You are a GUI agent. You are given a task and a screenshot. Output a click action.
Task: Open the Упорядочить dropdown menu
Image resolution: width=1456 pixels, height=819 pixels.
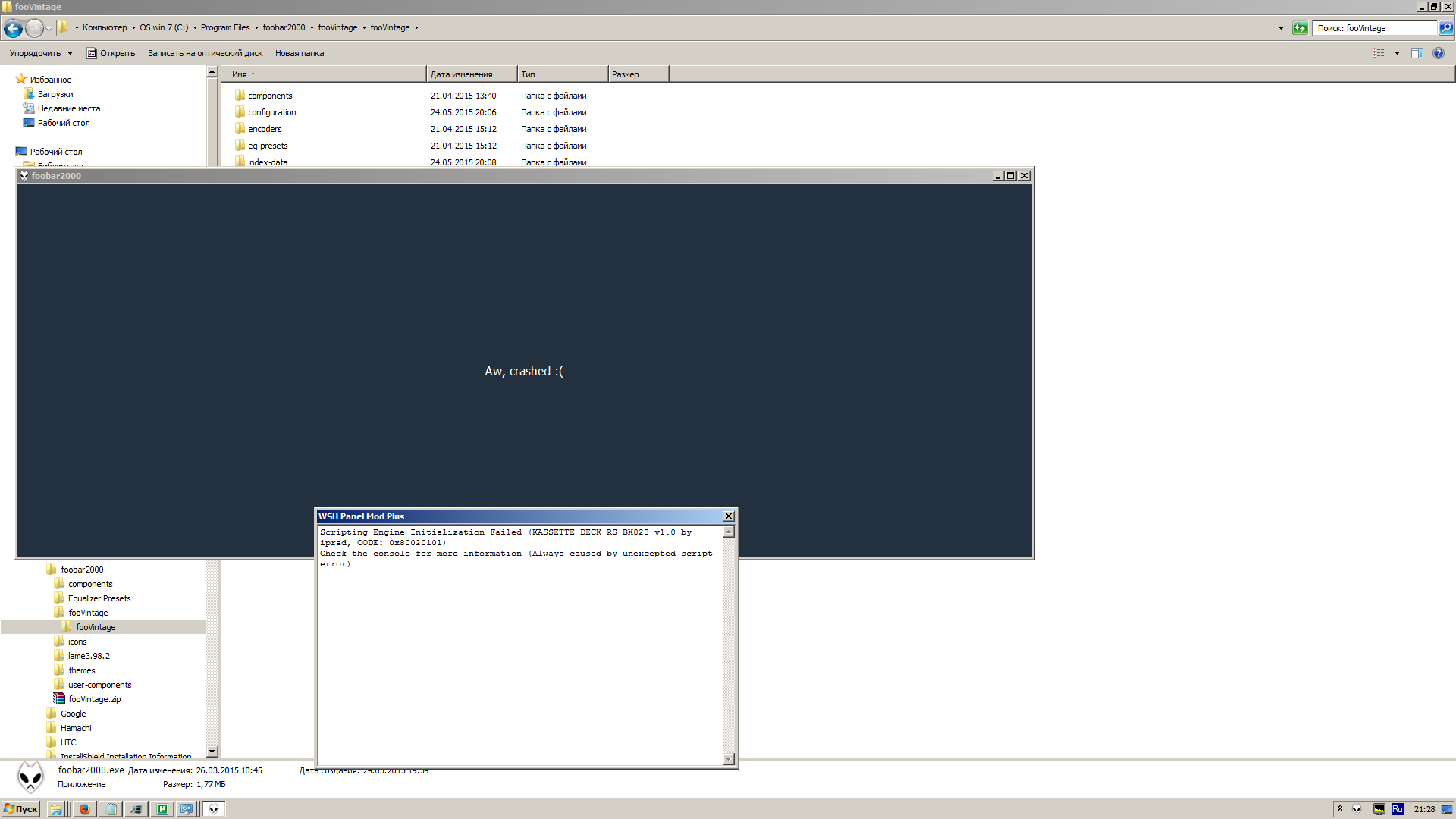[x=41, y=53]
